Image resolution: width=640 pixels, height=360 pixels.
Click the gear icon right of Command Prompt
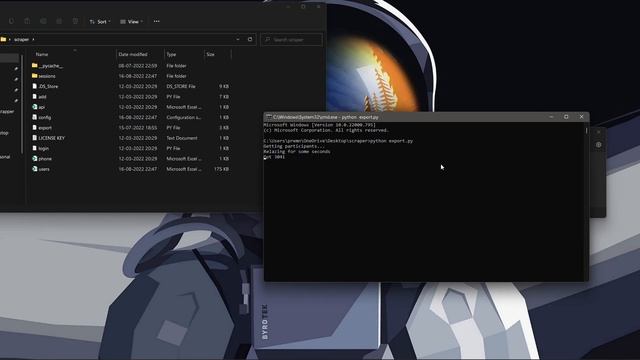pyautogui.click(x=598, y=145)
